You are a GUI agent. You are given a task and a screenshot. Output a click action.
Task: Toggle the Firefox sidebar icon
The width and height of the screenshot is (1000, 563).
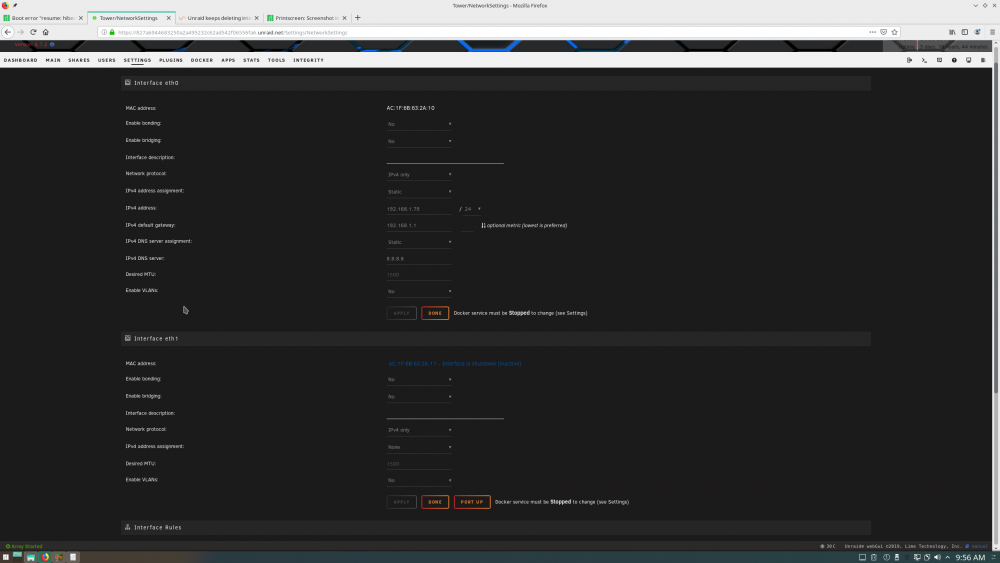965,32
